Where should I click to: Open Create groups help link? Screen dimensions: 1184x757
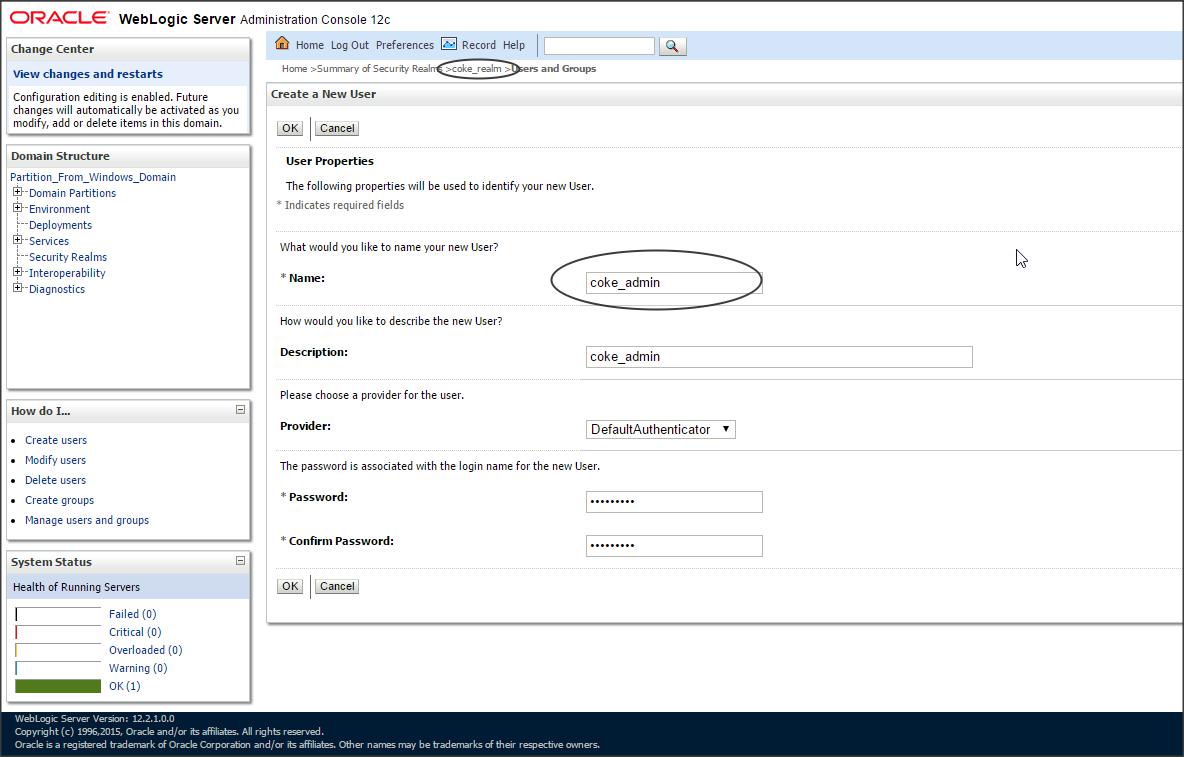click(60, 500)
